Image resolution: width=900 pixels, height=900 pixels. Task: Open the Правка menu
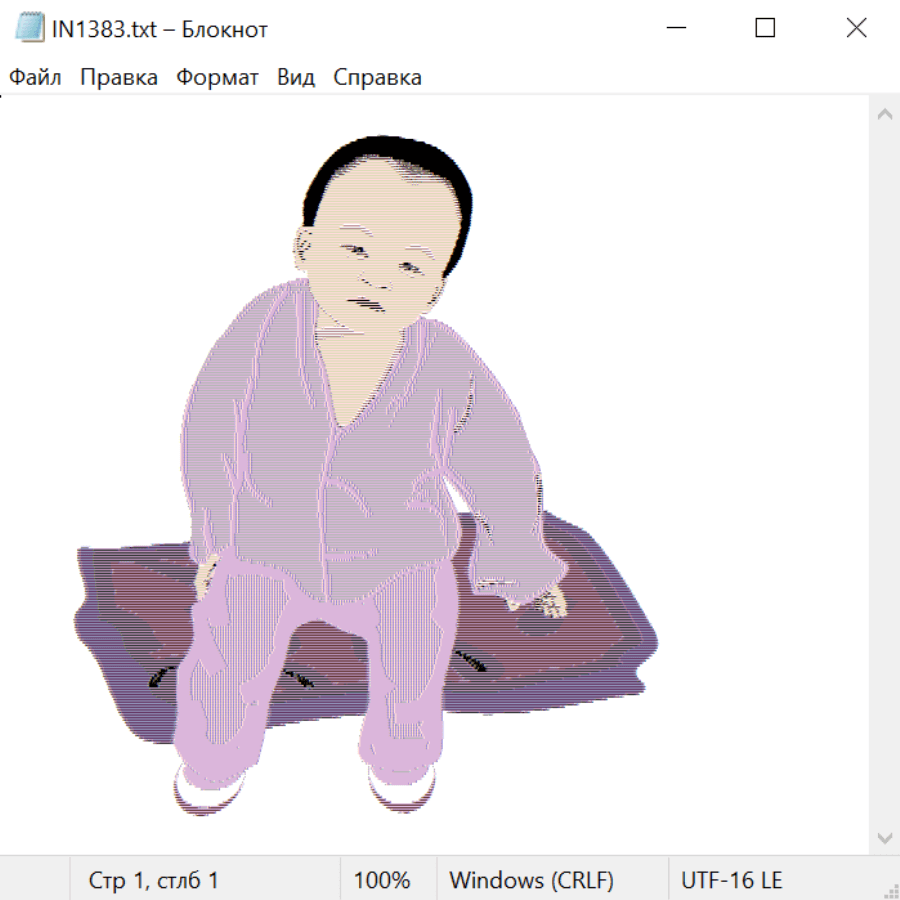(118, 78)
